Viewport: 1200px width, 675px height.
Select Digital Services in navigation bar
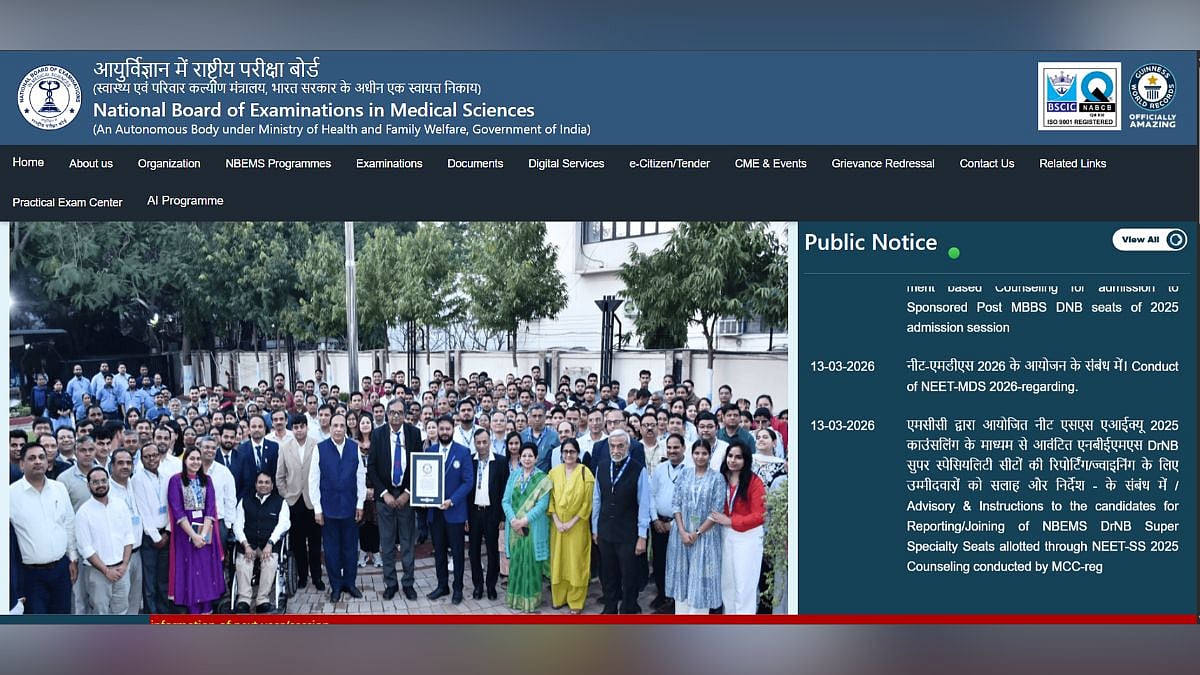(x=566, y=163)
